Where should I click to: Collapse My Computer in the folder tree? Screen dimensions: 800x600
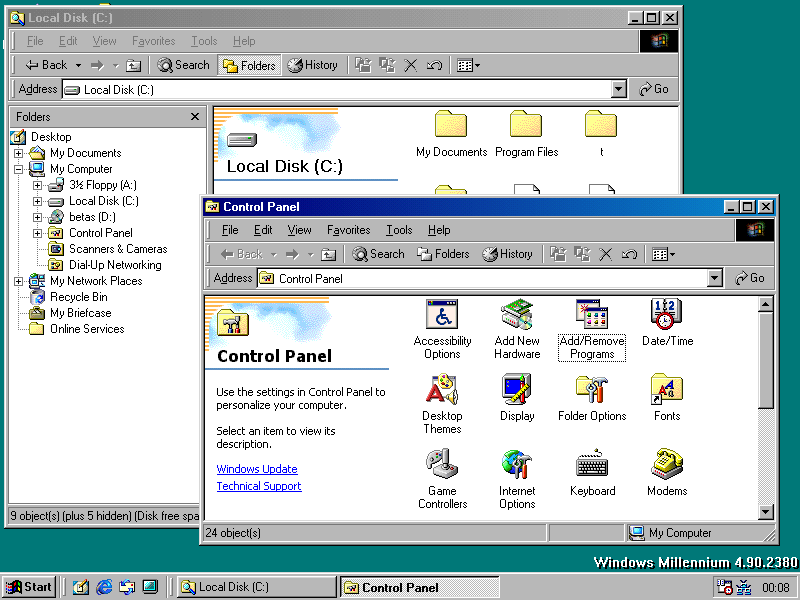click(18, 169)
